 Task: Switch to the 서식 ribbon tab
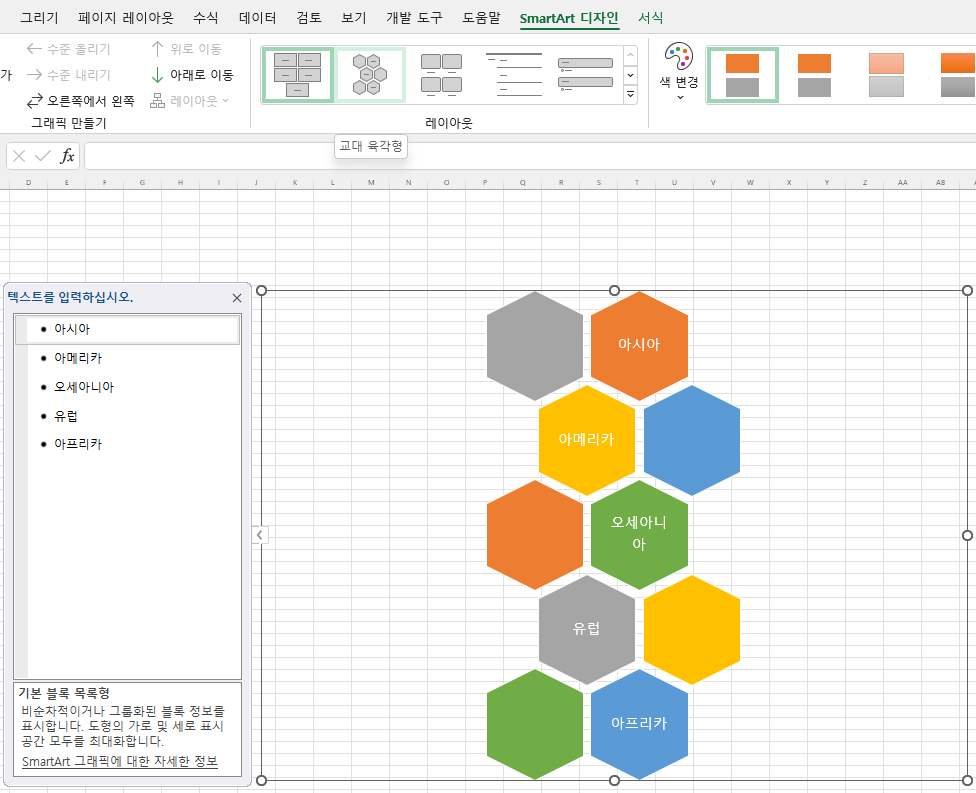pyautogui.click(x=650, y=17)
